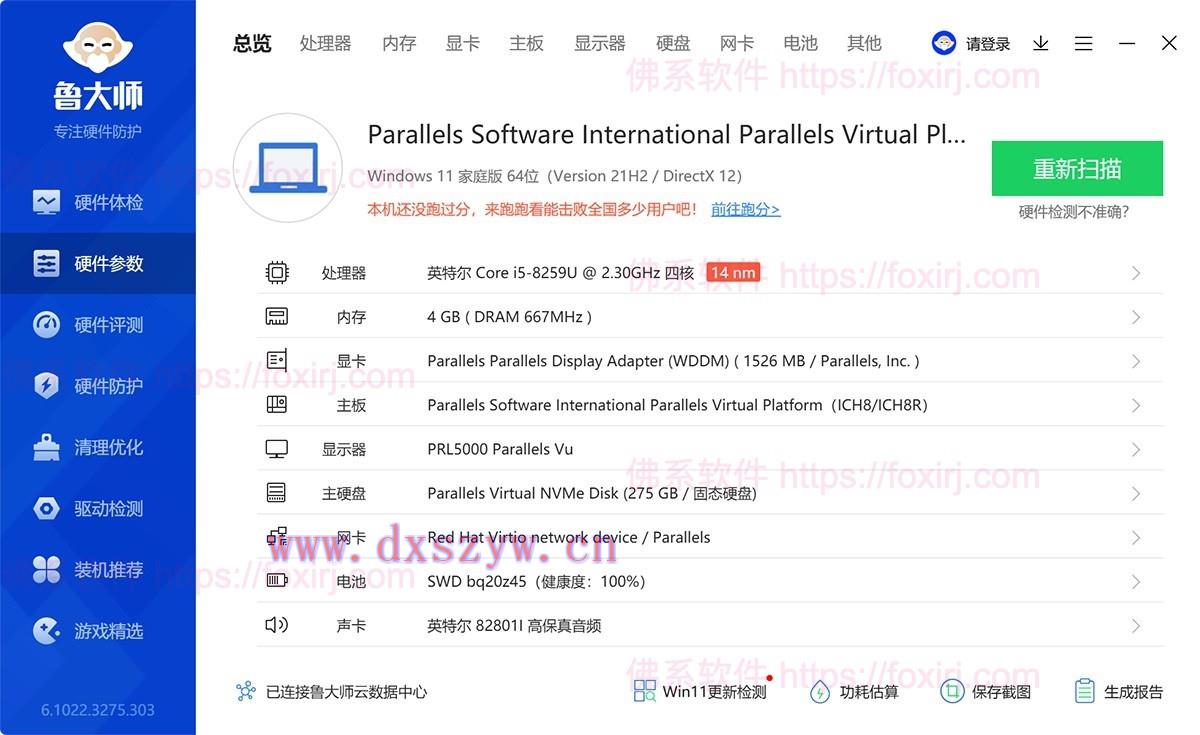Click the monitor display icon

[x=277, y=449]
